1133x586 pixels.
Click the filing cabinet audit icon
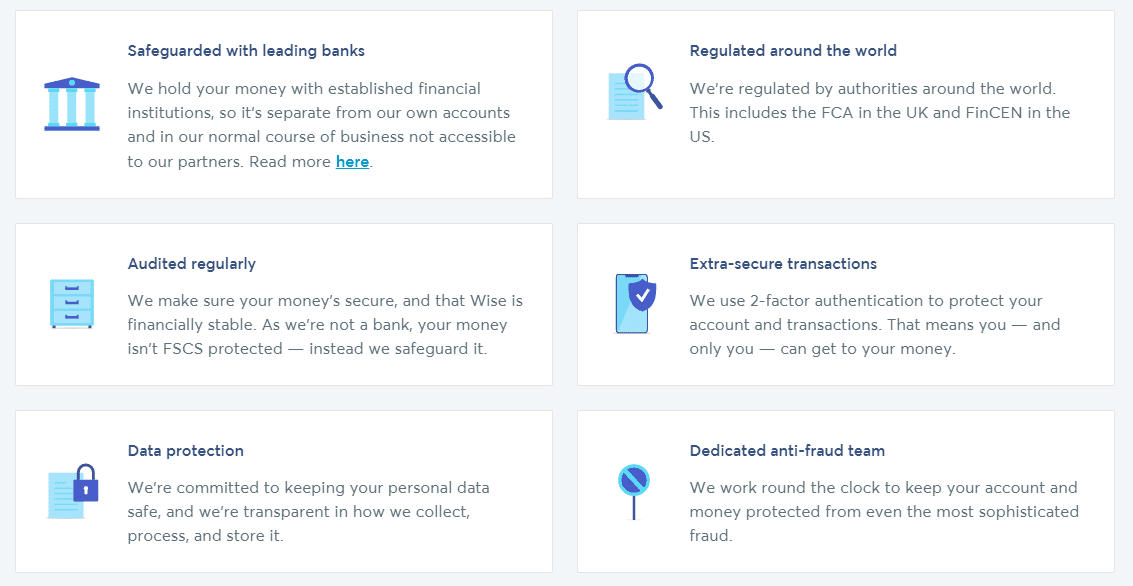[x=72, y=303]
